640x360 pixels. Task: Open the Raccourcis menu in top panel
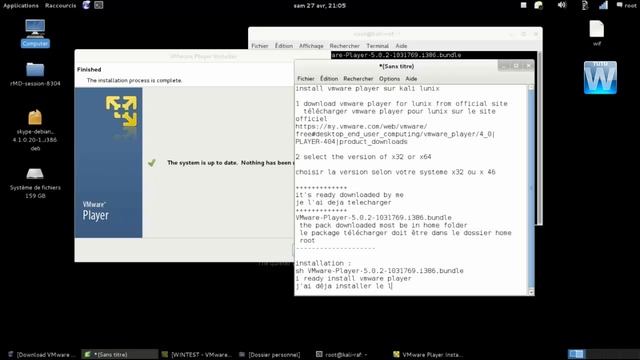point(60,6)
